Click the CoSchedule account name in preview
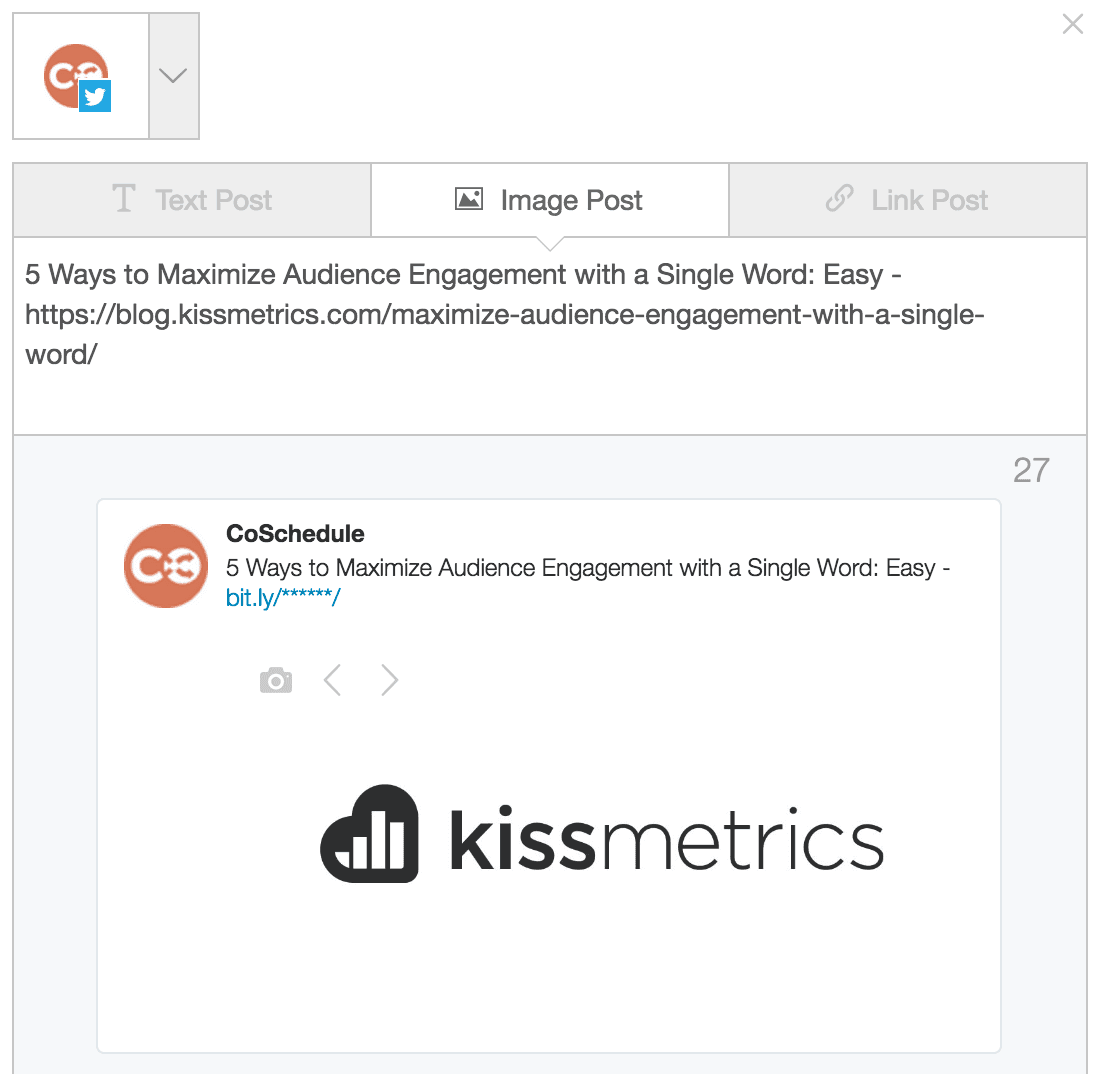 [x=295, y=534]
